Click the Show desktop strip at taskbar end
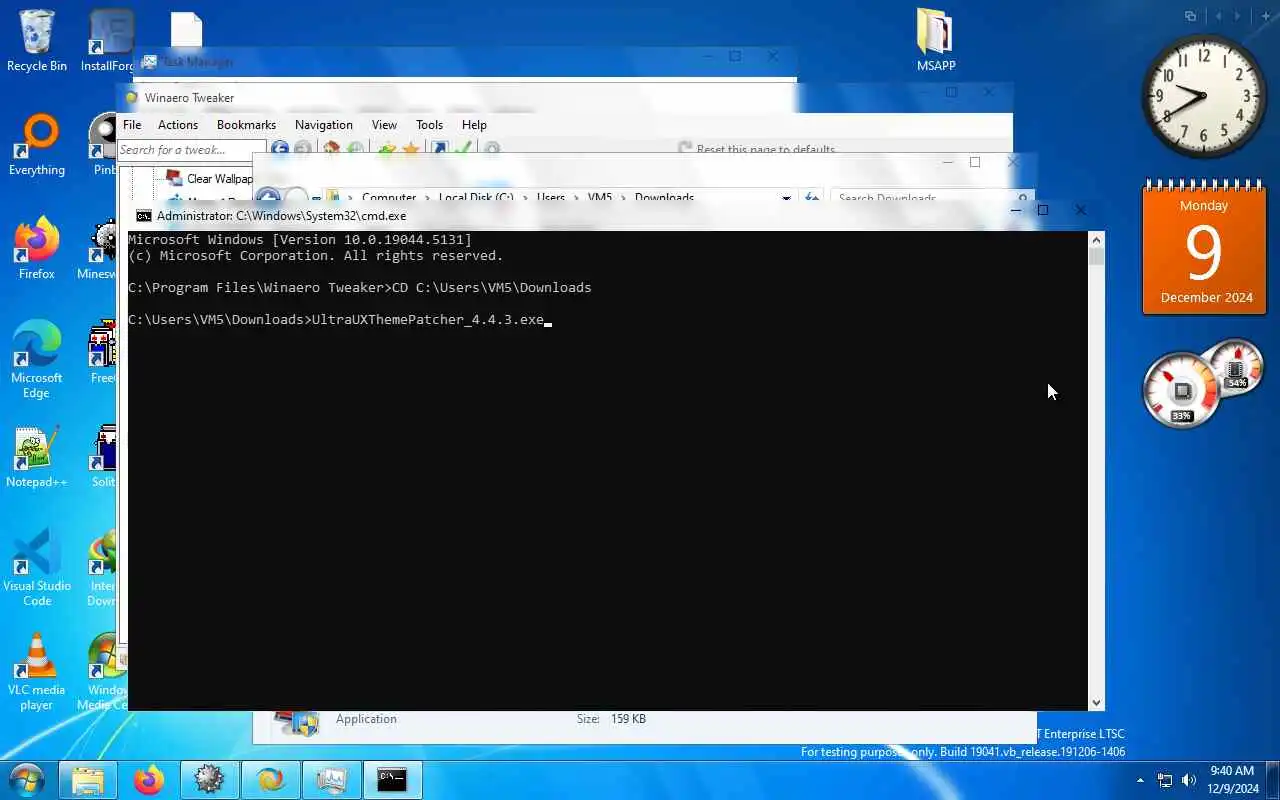The image size is (1280, 800). coord(1274,780)
